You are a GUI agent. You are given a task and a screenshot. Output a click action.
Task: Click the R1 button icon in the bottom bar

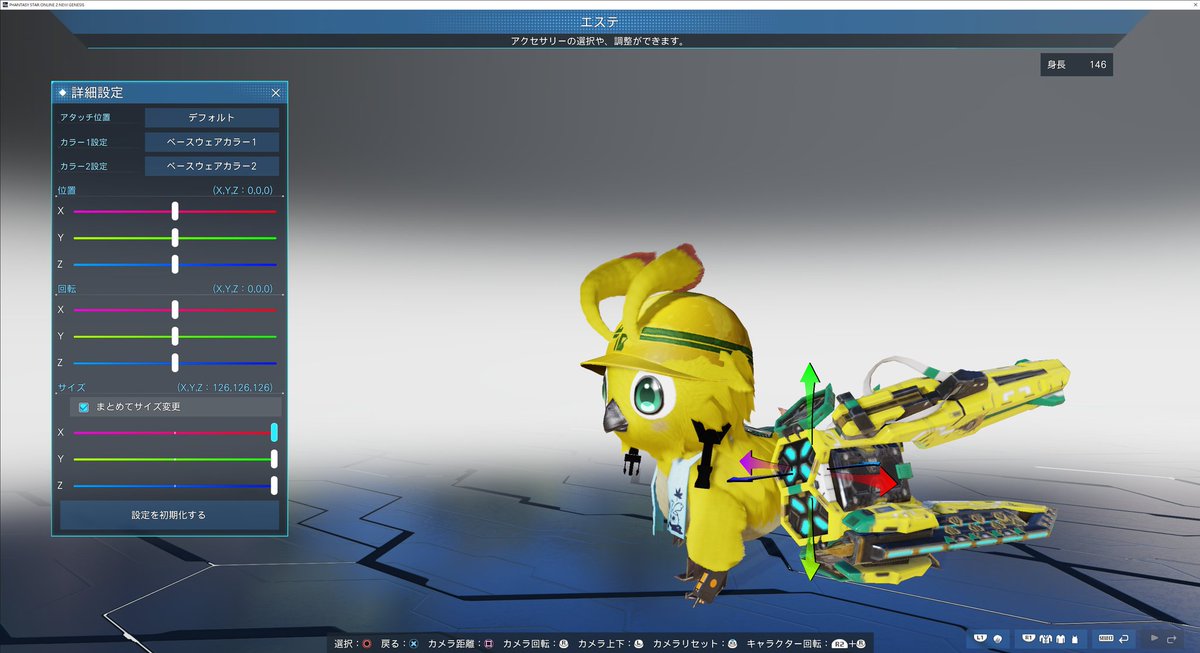(x=1028, y=637)
